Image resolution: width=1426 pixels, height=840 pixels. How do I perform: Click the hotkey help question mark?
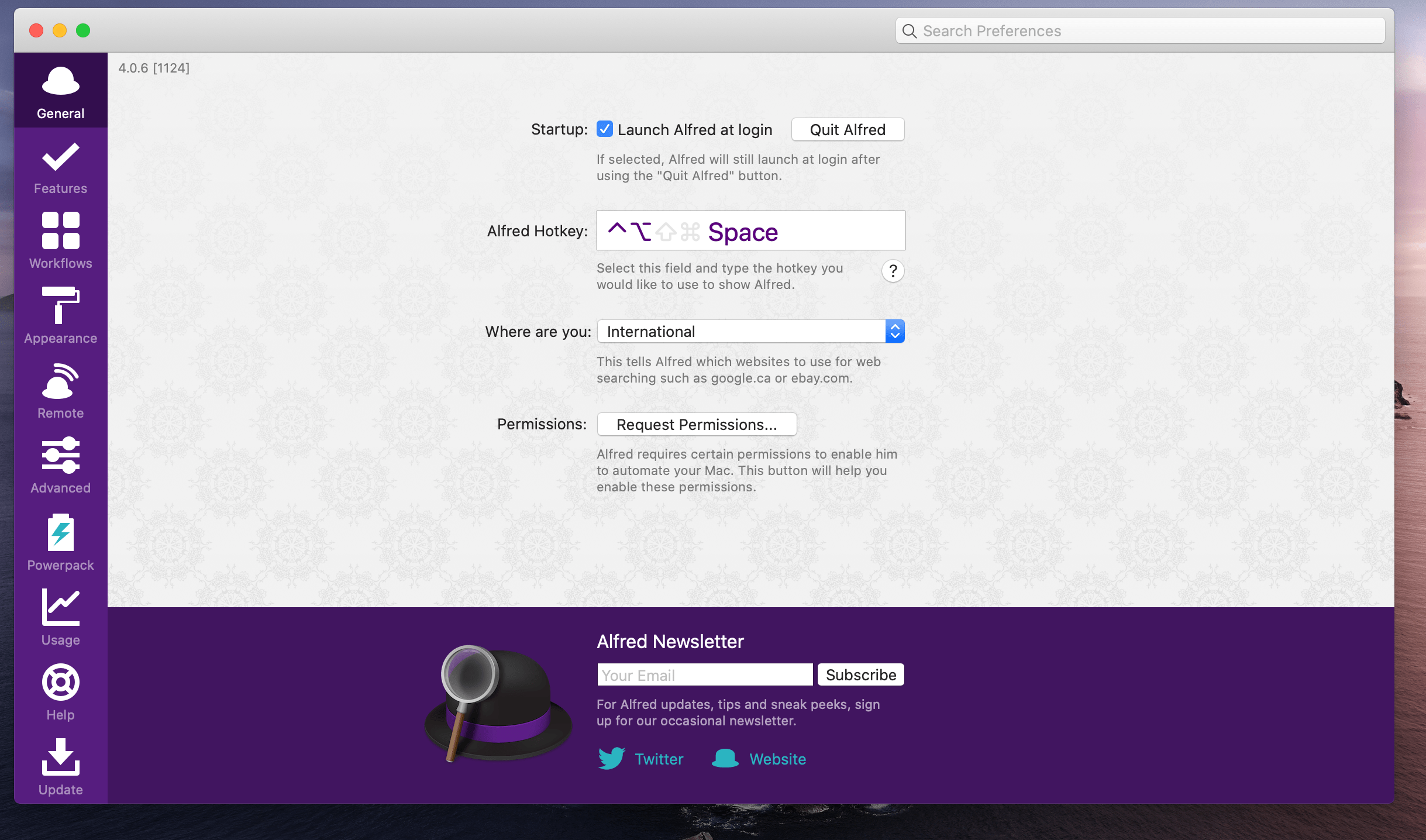(892, 271)
